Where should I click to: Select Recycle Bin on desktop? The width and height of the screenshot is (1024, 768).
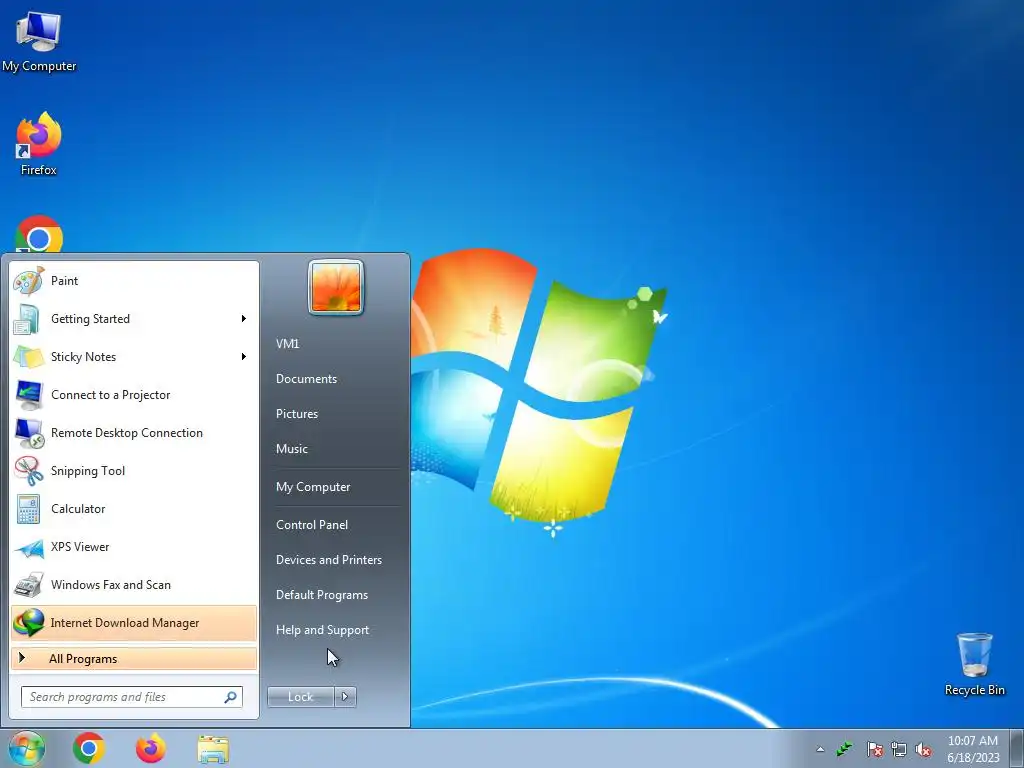tap(974, 664)
